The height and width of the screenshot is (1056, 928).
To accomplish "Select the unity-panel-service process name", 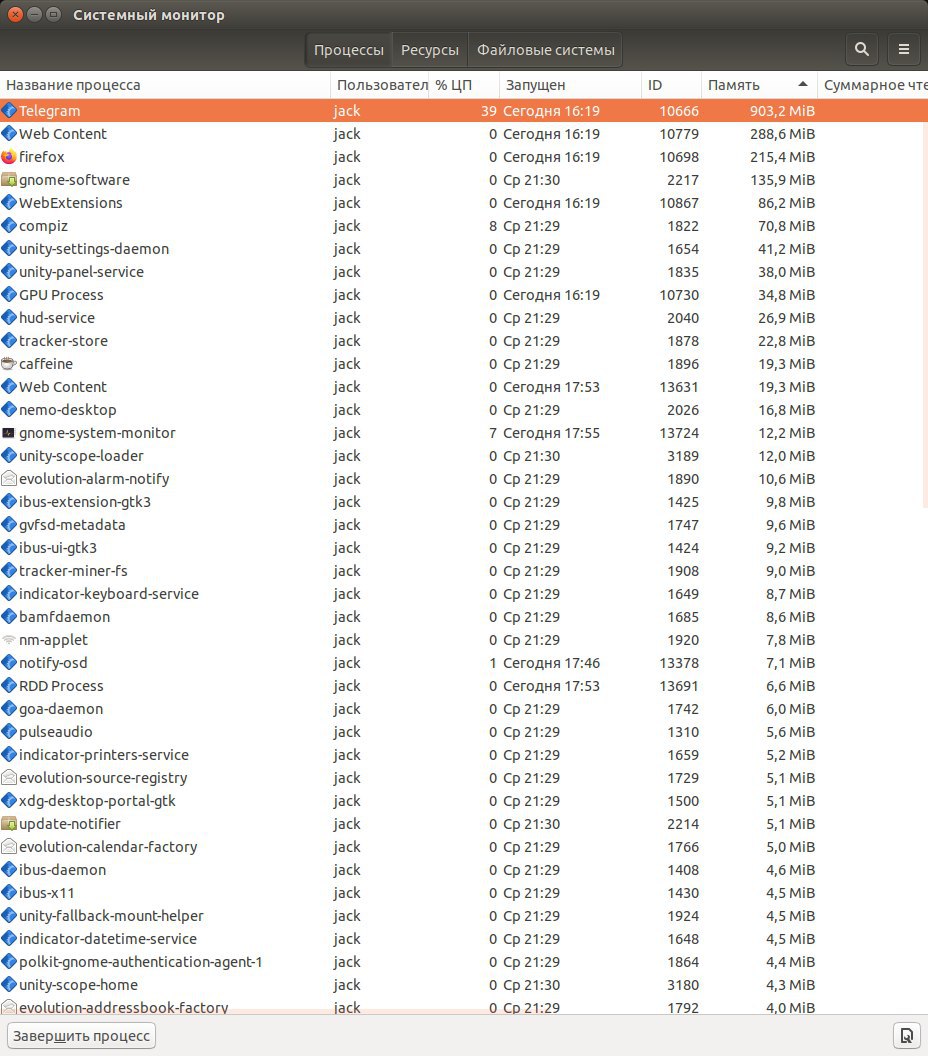I will 81,271.
